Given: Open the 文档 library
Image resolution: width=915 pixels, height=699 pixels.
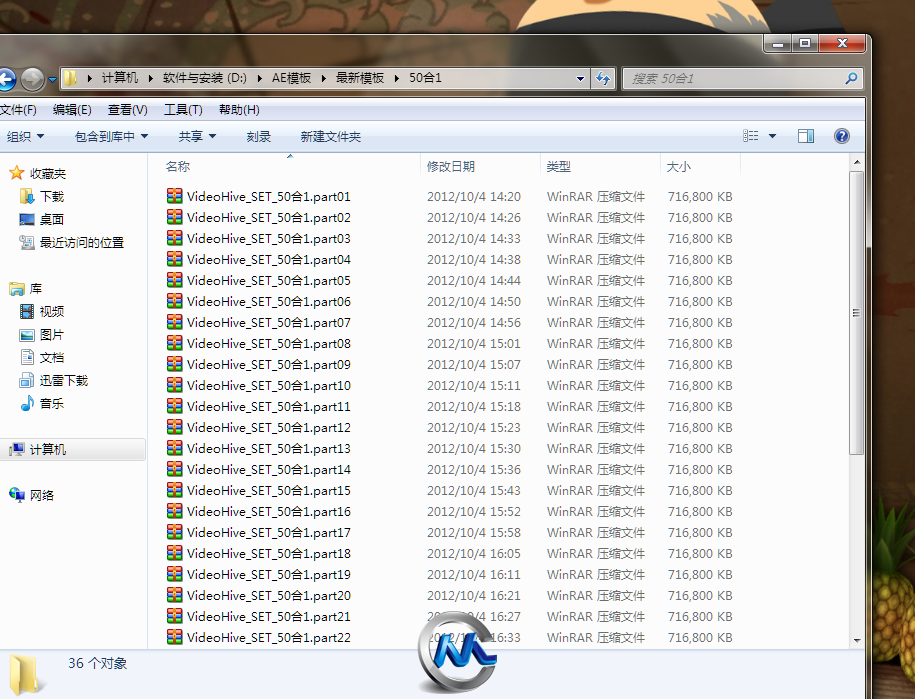Looking at the screenshot, I should [x=52, y=358].
